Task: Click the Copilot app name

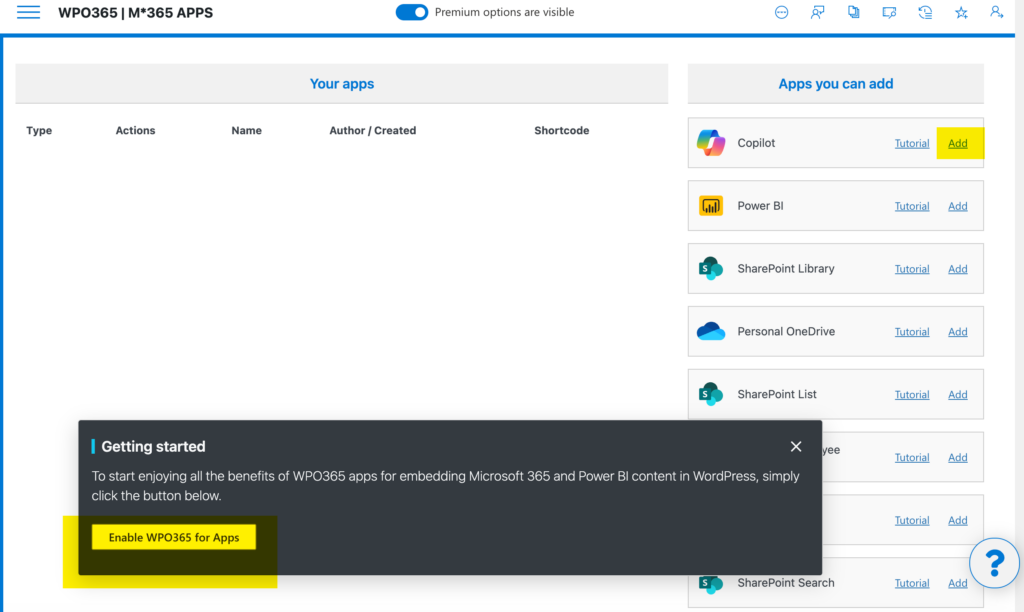Action: [x=756, y=142]
